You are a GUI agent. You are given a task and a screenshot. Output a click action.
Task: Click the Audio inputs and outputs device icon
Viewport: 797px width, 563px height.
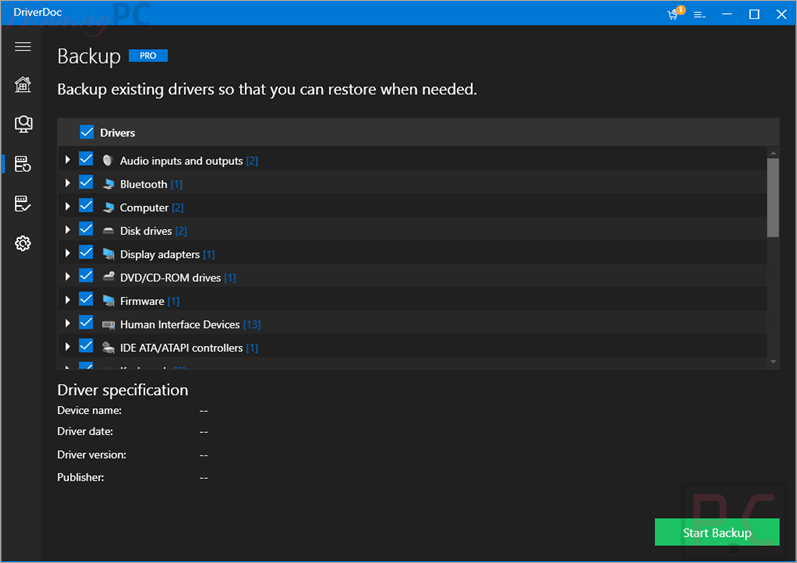click(x=108, y=161)
